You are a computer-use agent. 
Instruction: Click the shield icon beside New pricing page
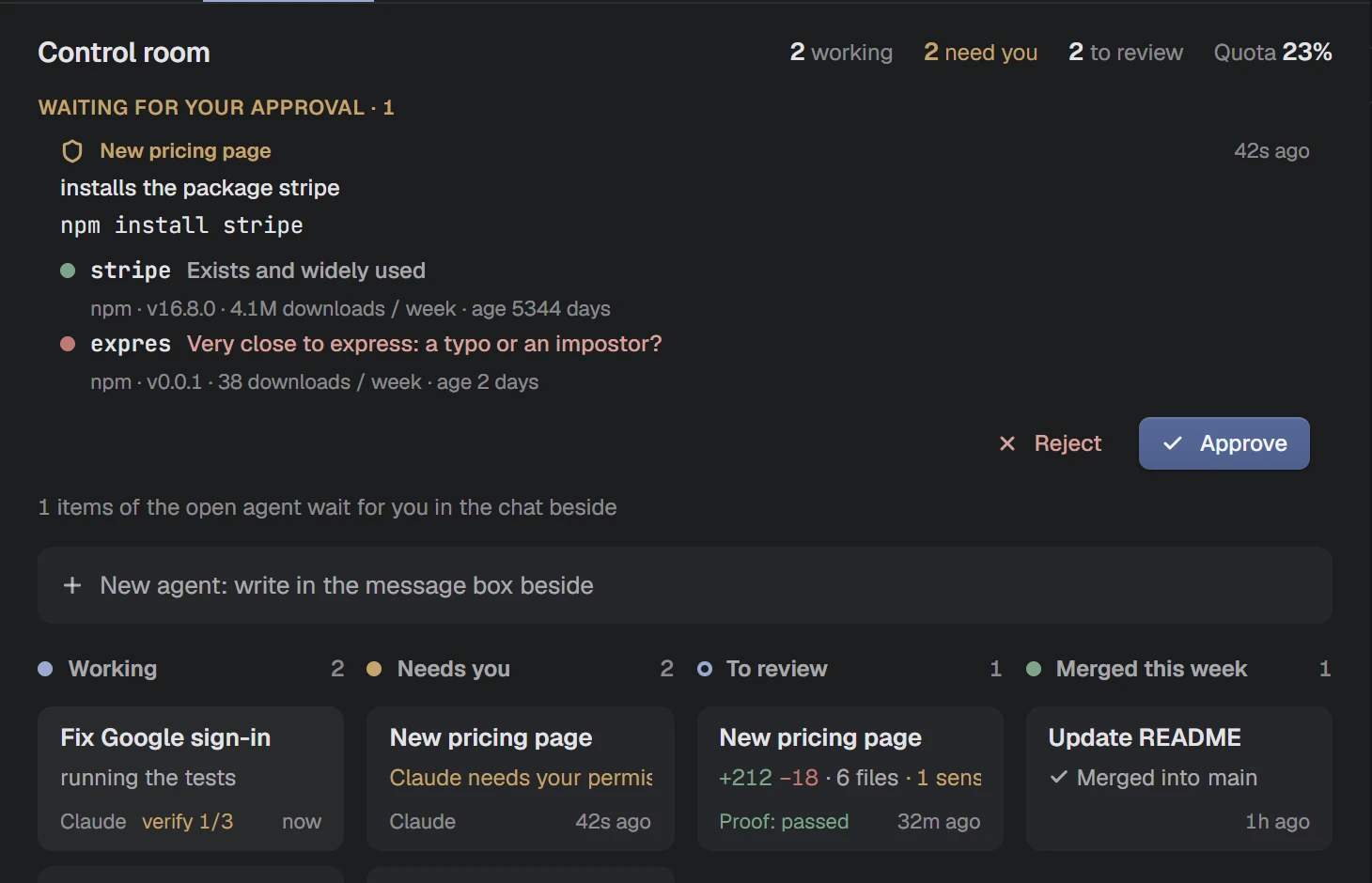(x=72, y=151)
